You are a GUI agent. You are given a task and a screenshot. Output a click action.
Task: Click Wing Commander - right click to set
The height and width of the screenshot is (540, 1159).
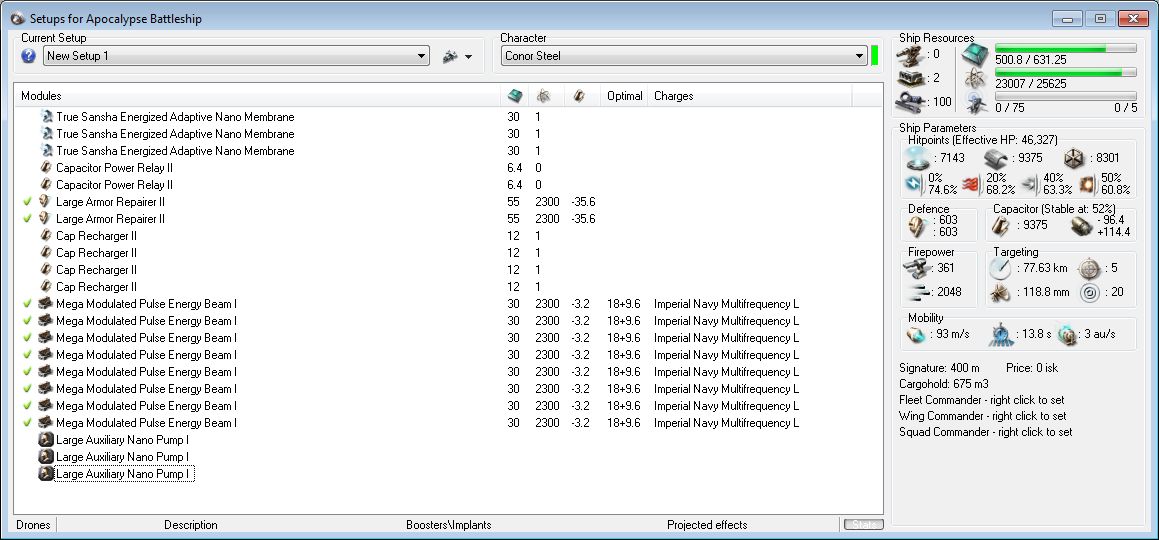pos(982,416)
